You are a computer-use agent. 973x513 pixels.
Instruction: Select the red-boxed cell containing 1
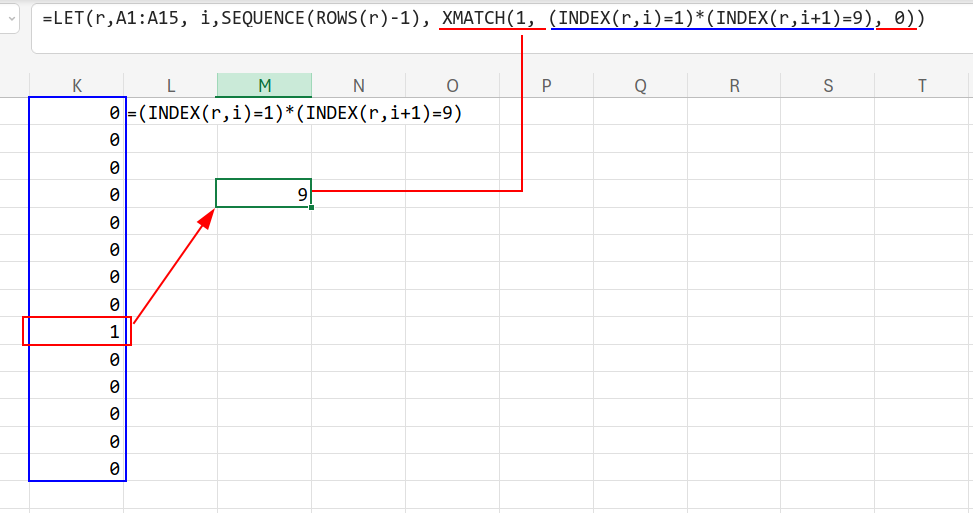point(77,331)
